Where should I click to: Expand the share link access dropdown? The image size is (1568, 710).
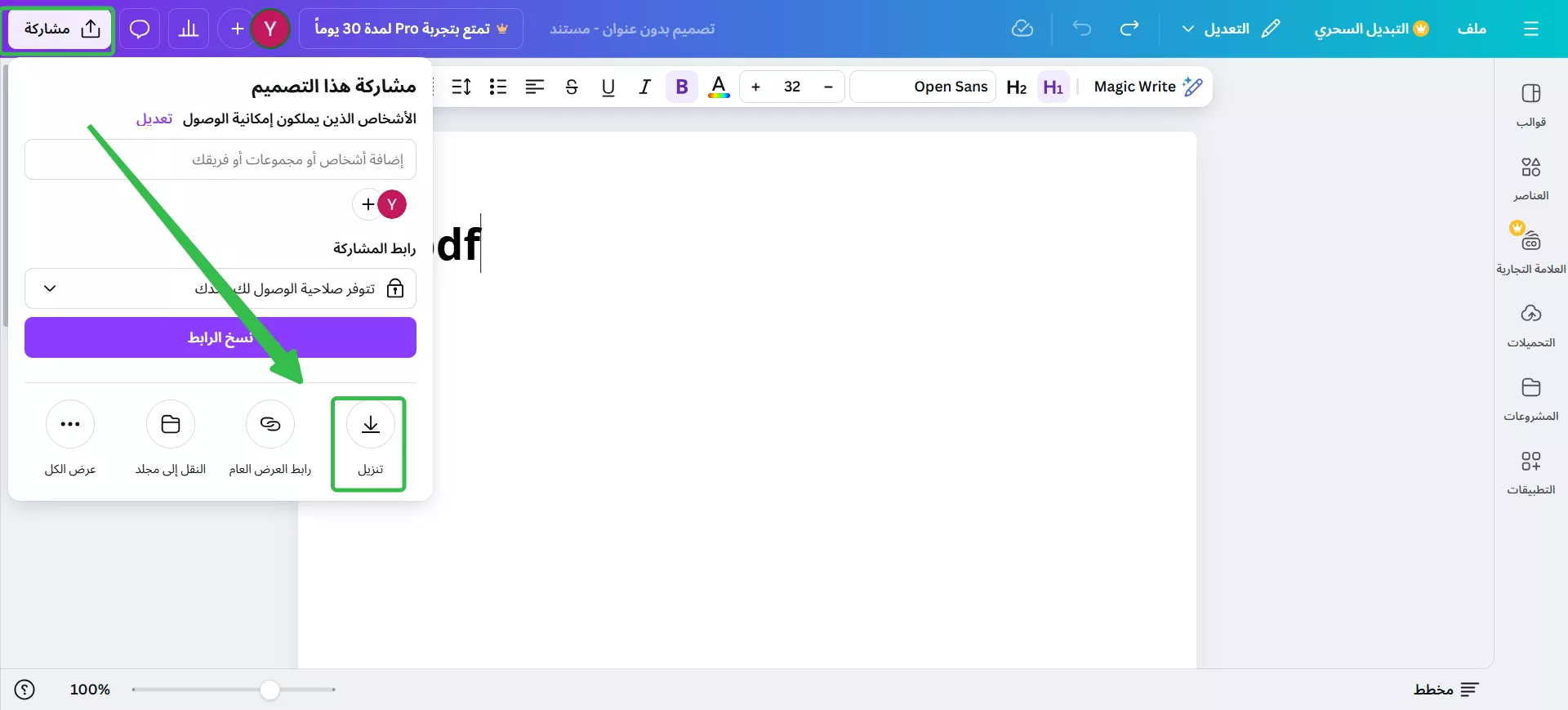pyautogui.click(x=220, y=288)
